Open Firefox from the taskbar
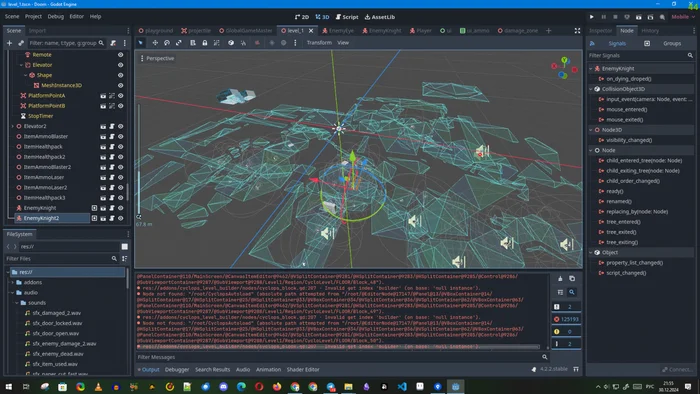The width and height of the screenshot is (700, 394). pyautogui.click(x=277, y=386)
